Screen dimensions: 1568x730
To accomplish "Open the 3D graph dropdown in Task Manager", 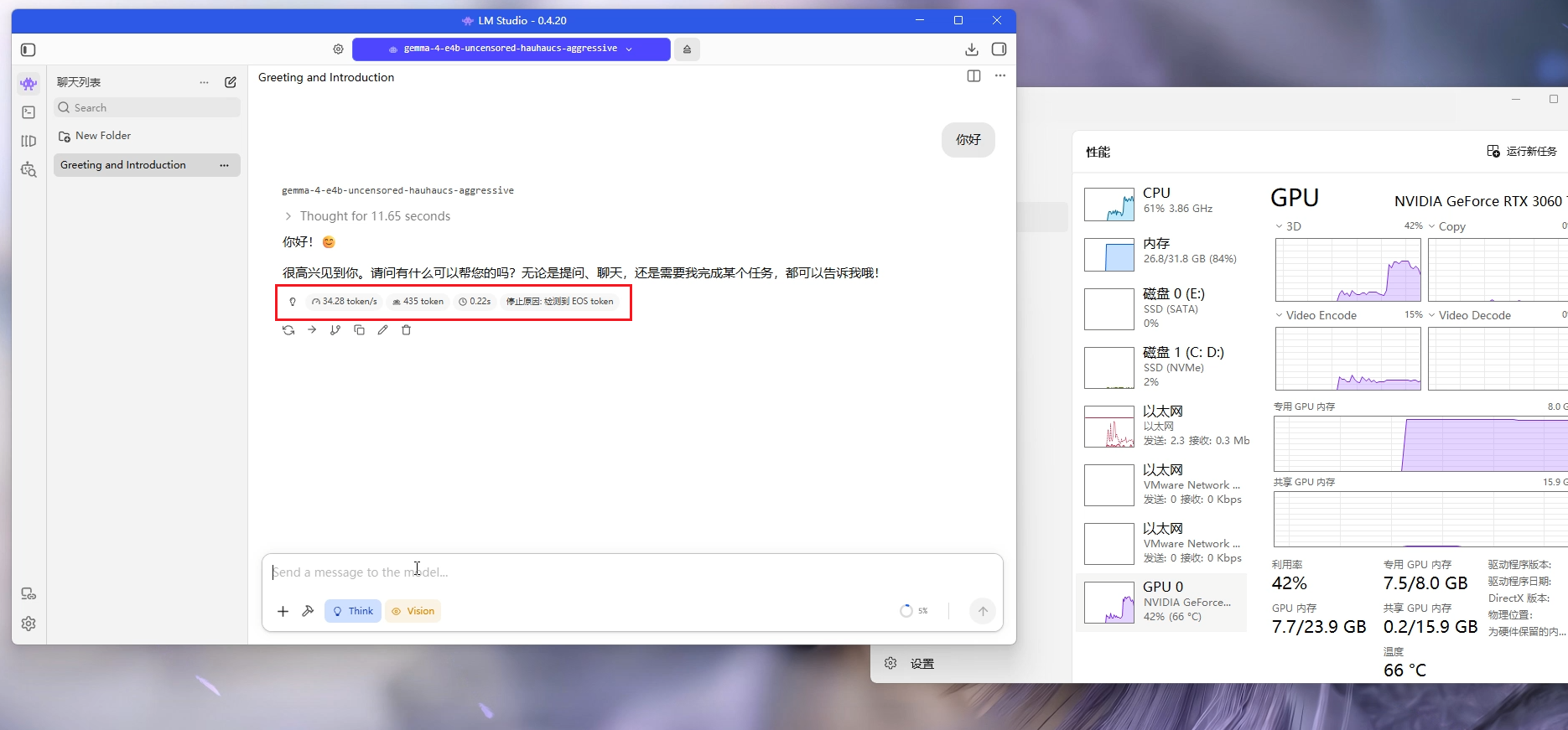I will pos(1289,226).
